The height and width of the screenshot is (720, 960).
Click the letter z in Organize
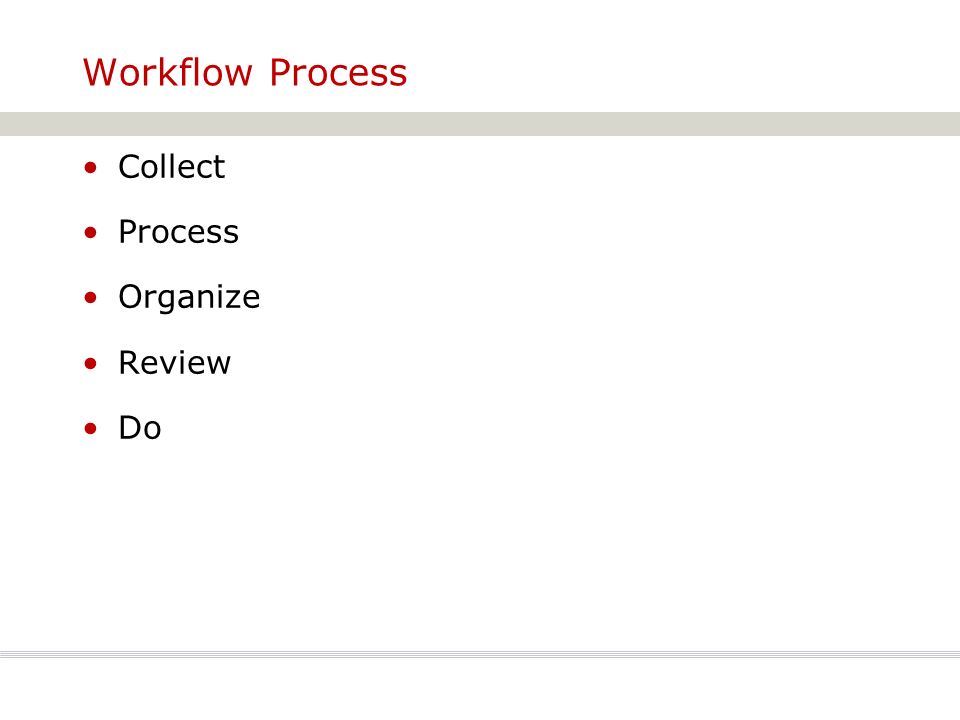(230, 300)
